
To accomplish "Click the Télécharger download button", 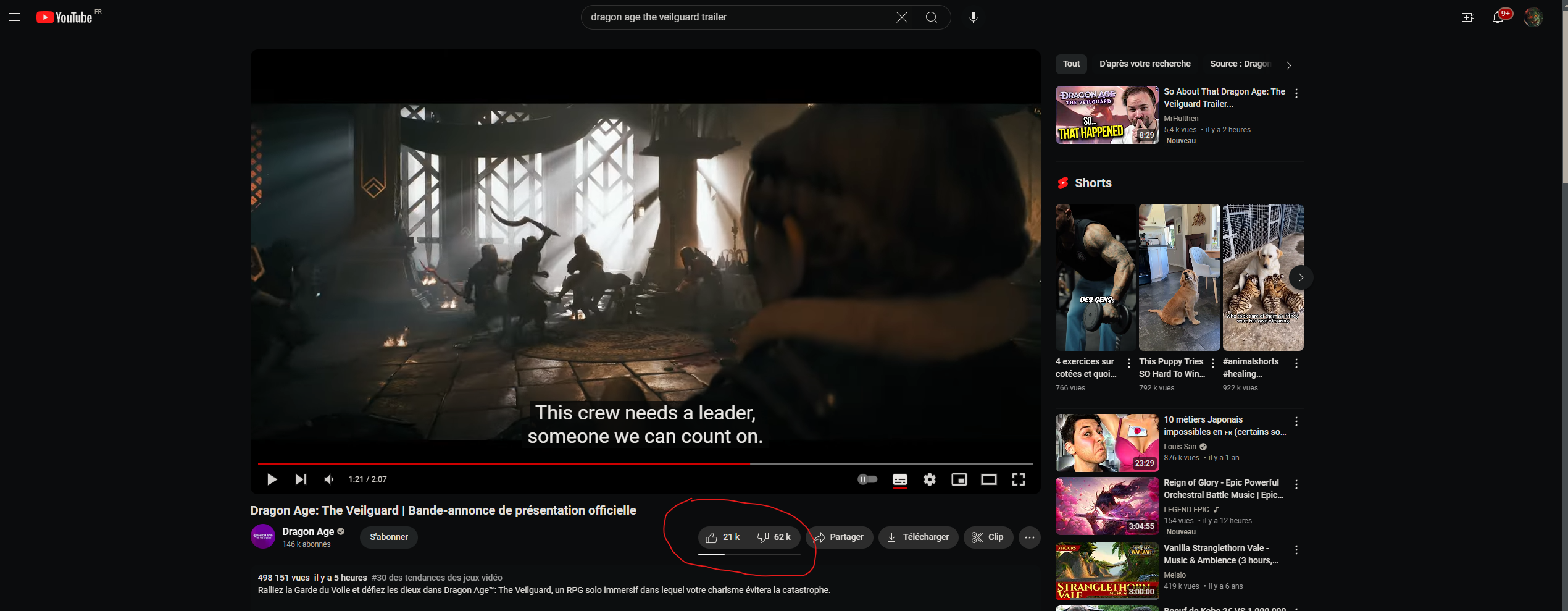I will coord(918,537).
